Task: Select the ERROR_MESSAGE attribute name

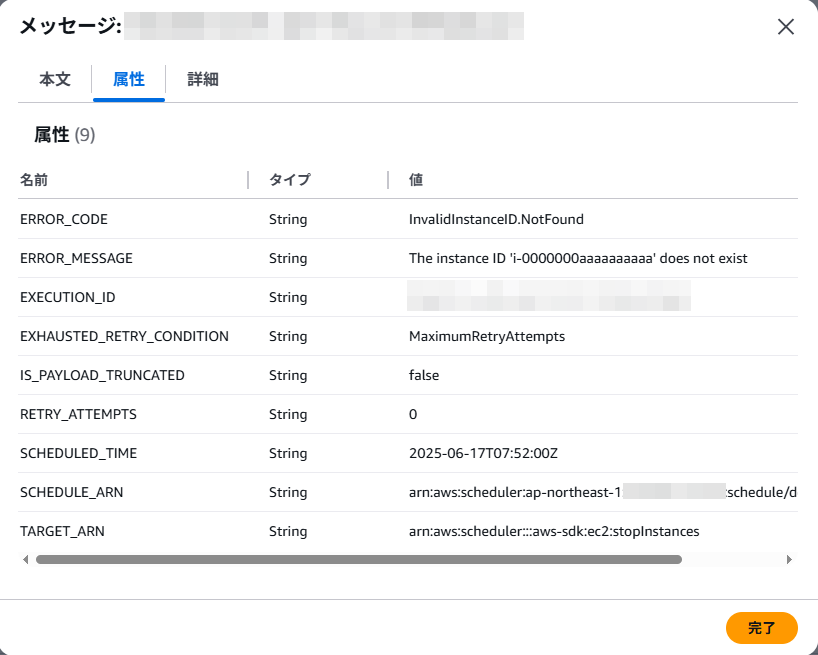Action: [76, 258]
